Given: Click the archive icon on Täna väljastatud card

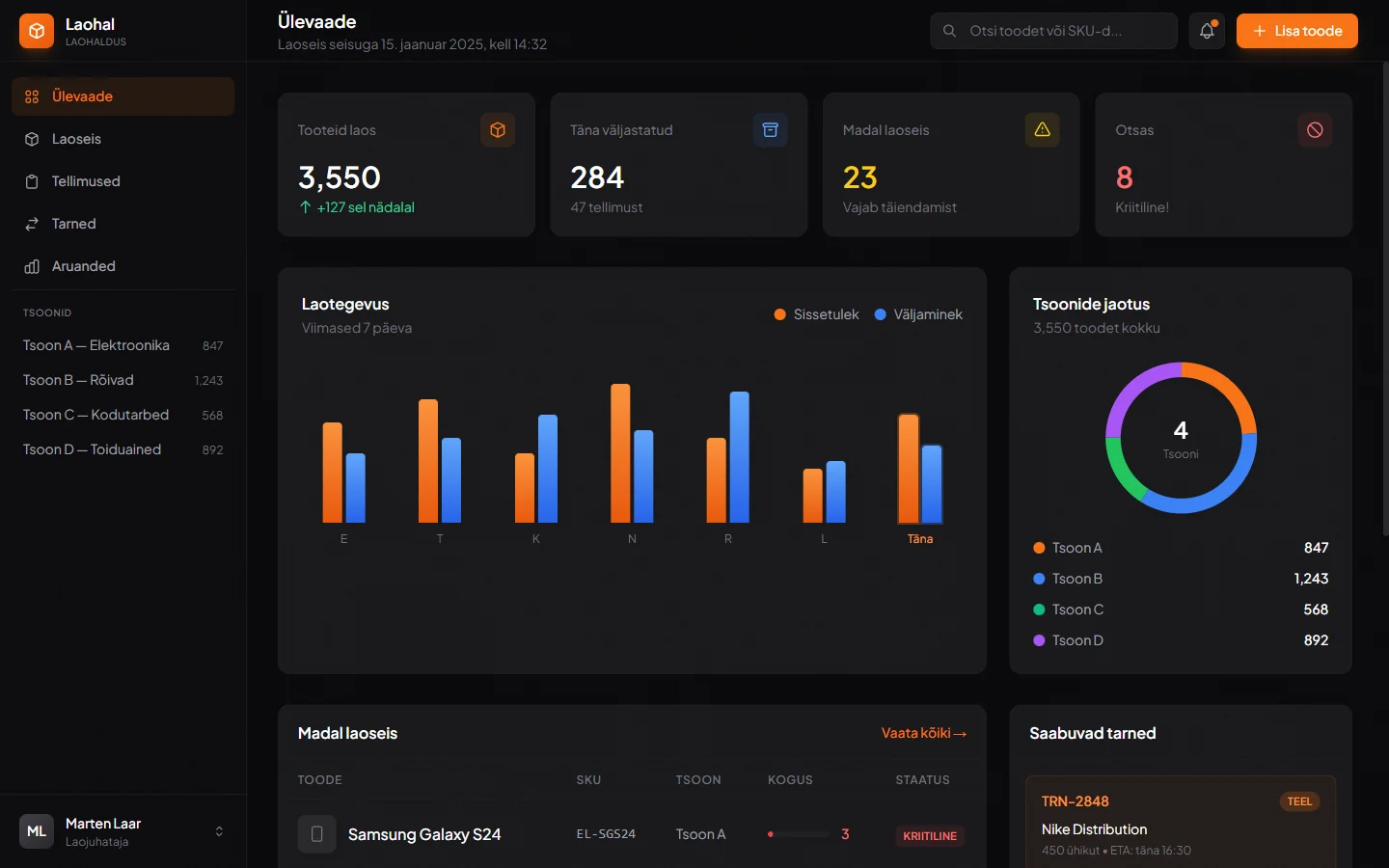Looking at the screenshot, I should 770,130.
